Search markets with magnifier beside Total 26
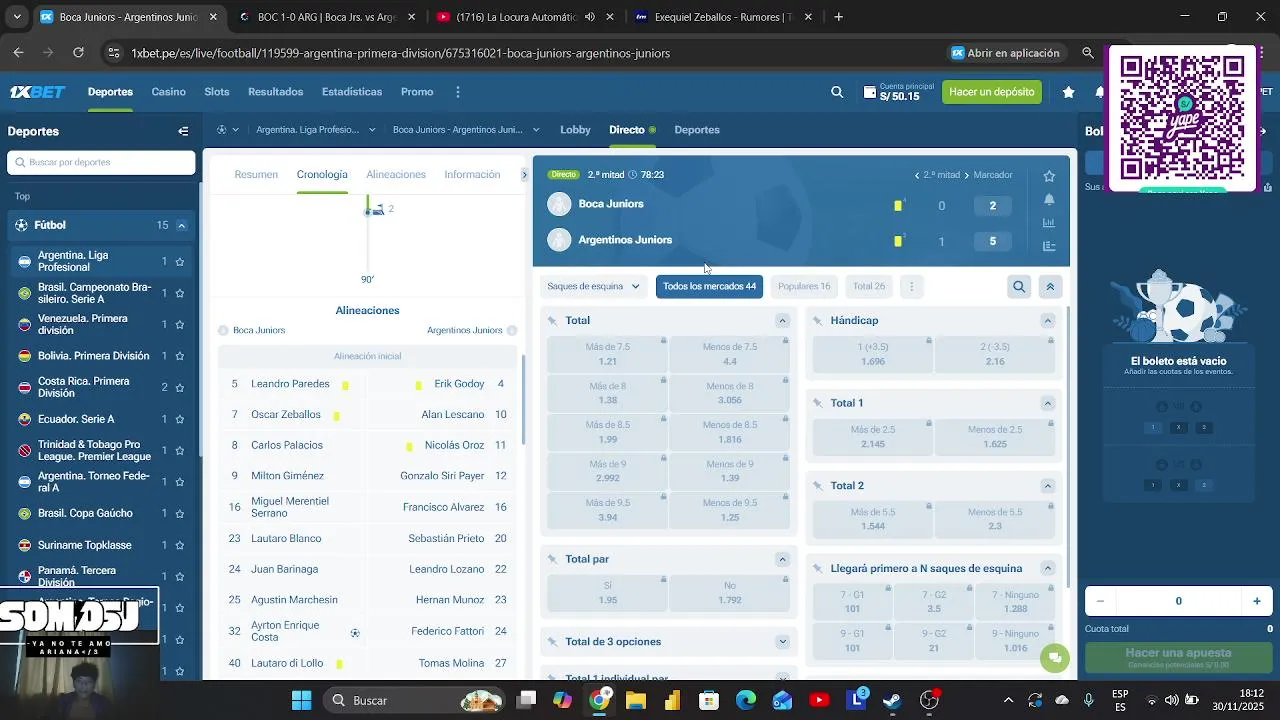The image size is (1280, 720). pyautogui.click(x=1019, y=287)
